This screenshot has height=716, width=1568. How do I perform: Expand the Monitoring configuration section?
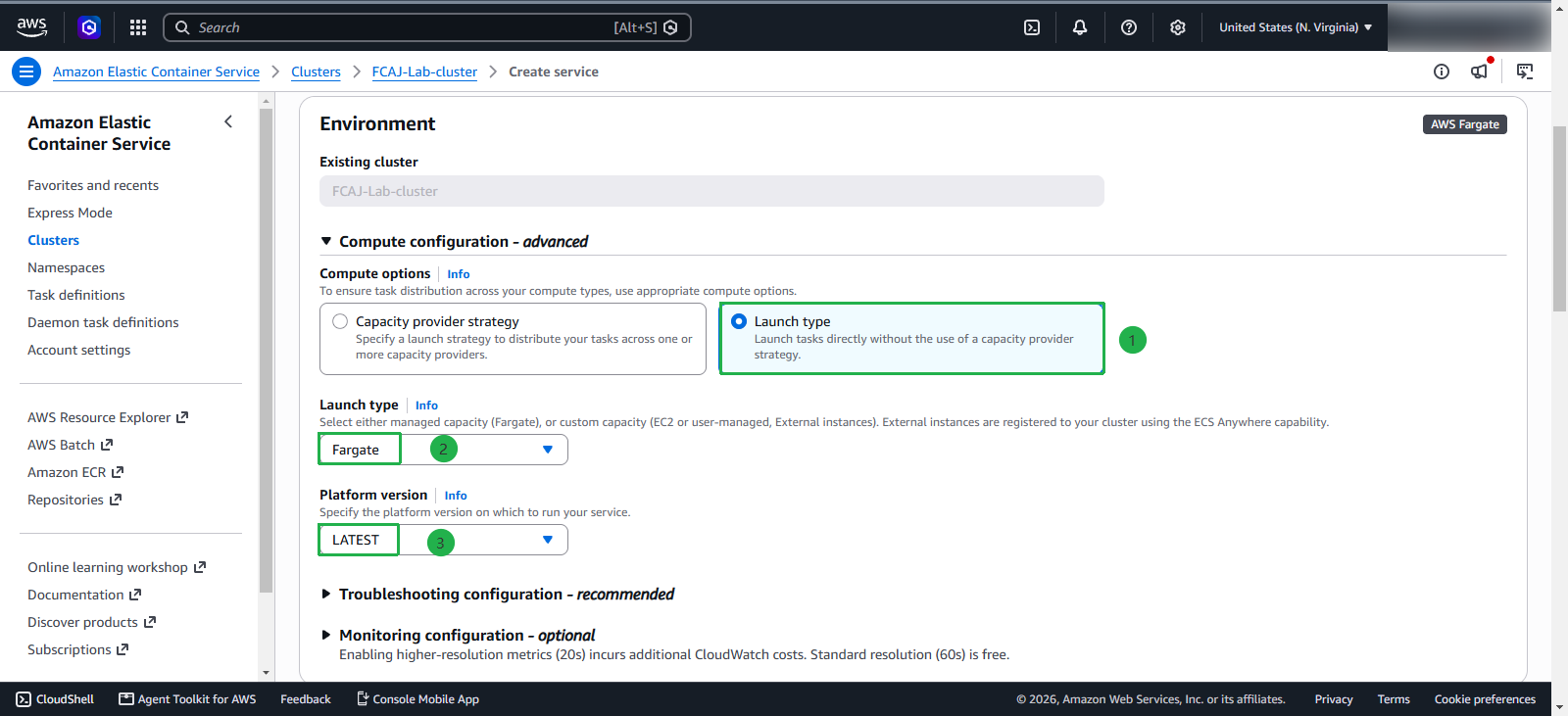click(326, 635)
